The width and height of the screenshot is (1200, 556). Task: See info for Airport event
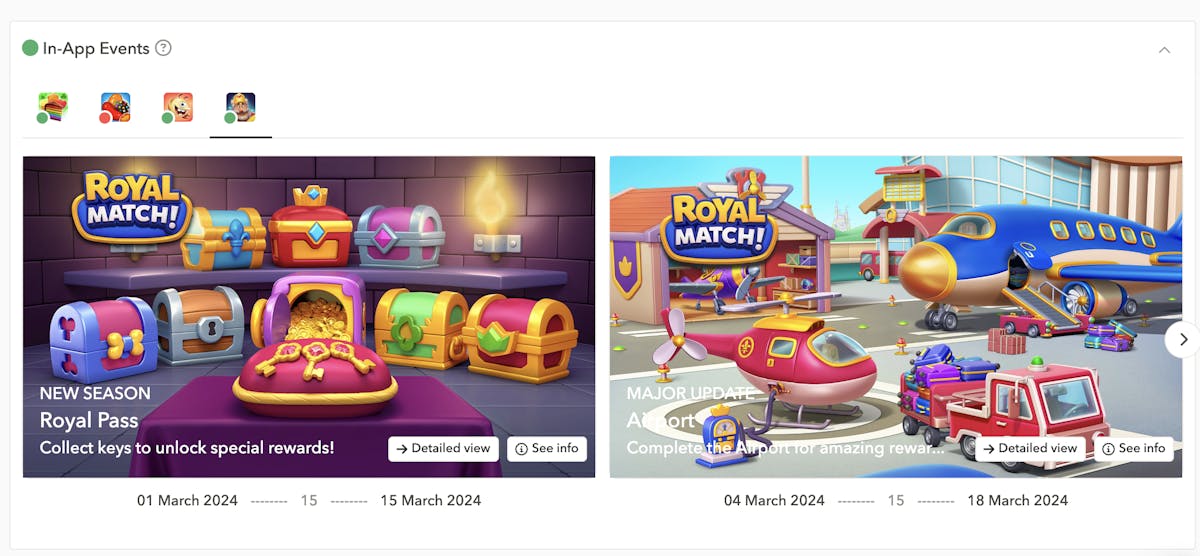pos(1134,448)
